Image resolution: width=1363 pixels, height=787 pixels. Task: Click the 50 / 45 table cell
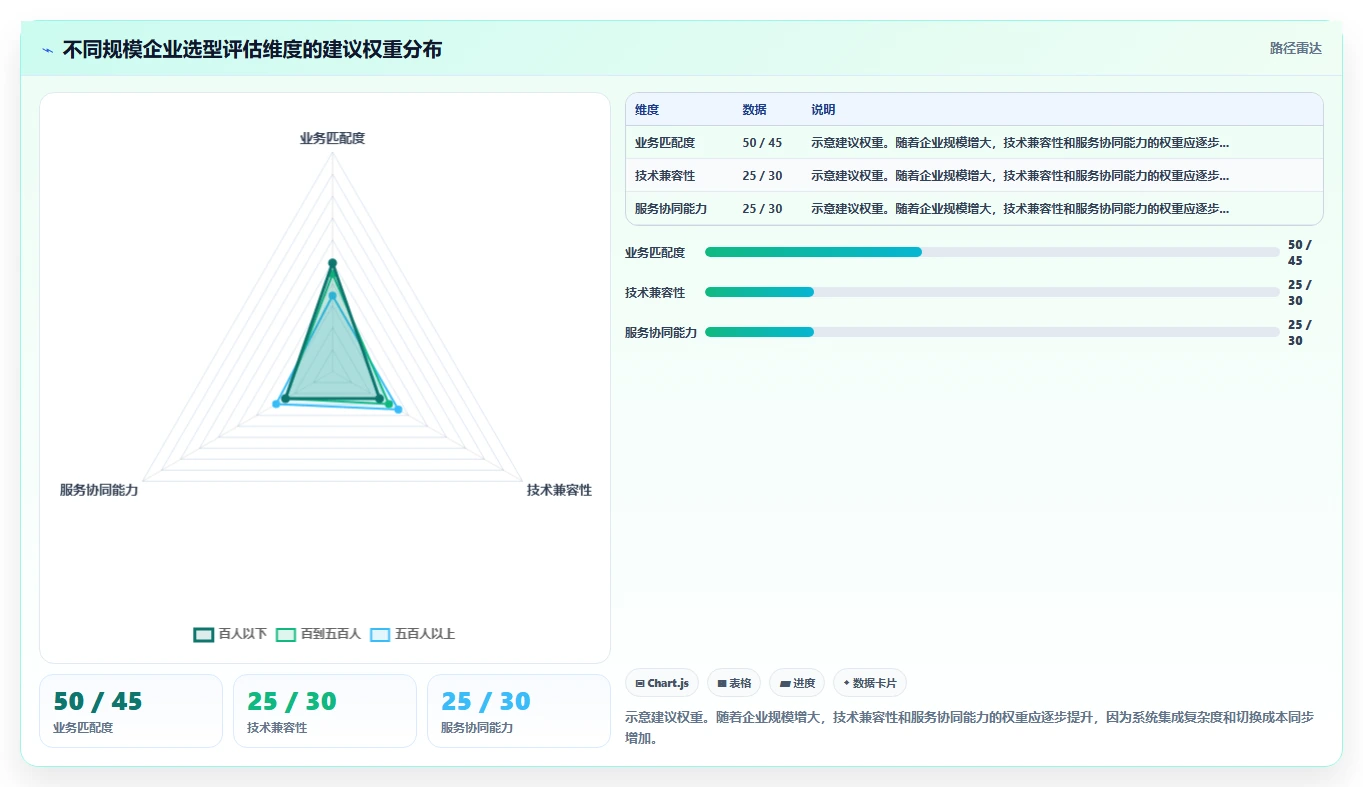point(762,143)
